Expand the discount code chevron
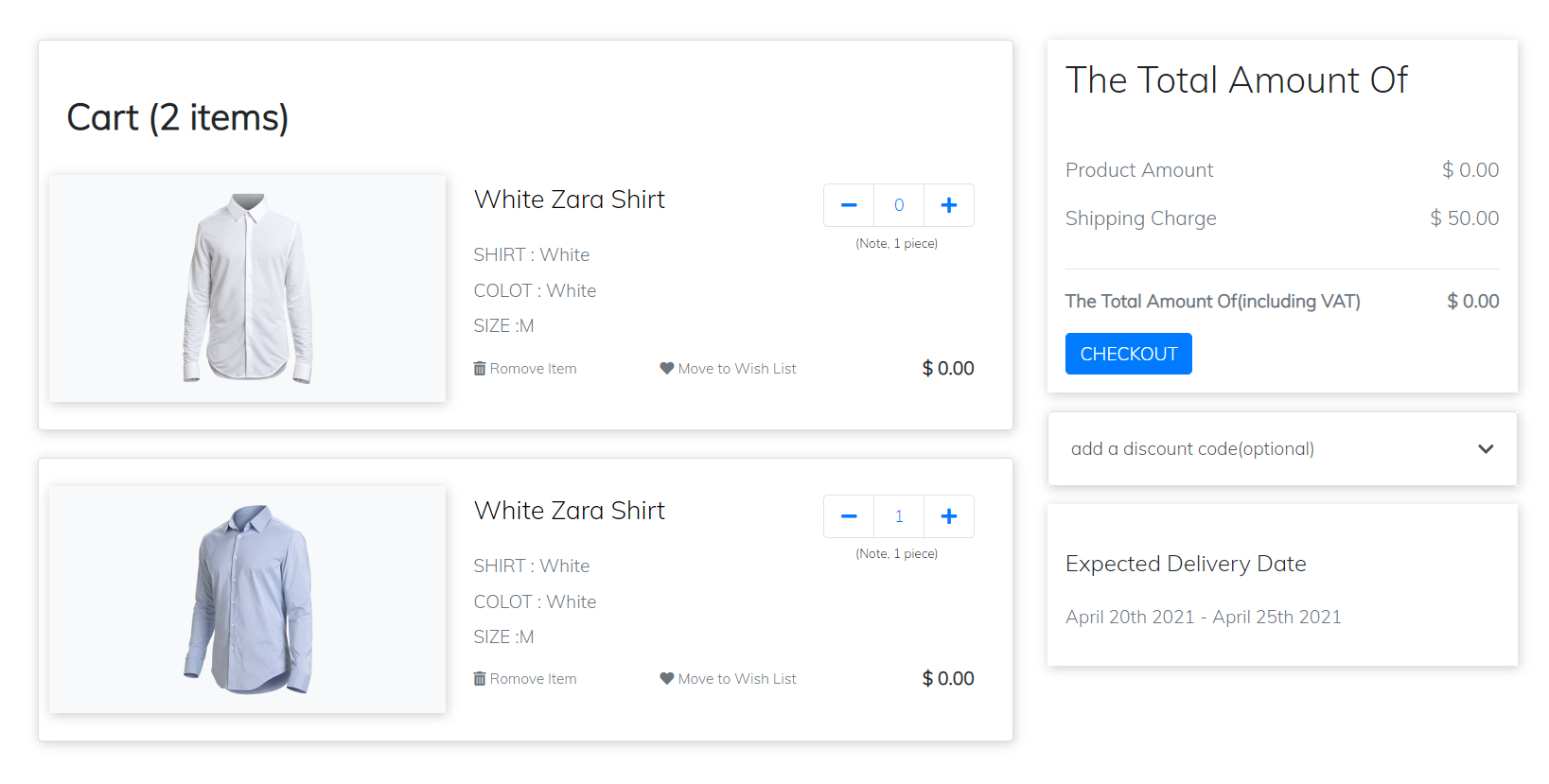Screen dimensions: 1549x784 [1486, 449]
